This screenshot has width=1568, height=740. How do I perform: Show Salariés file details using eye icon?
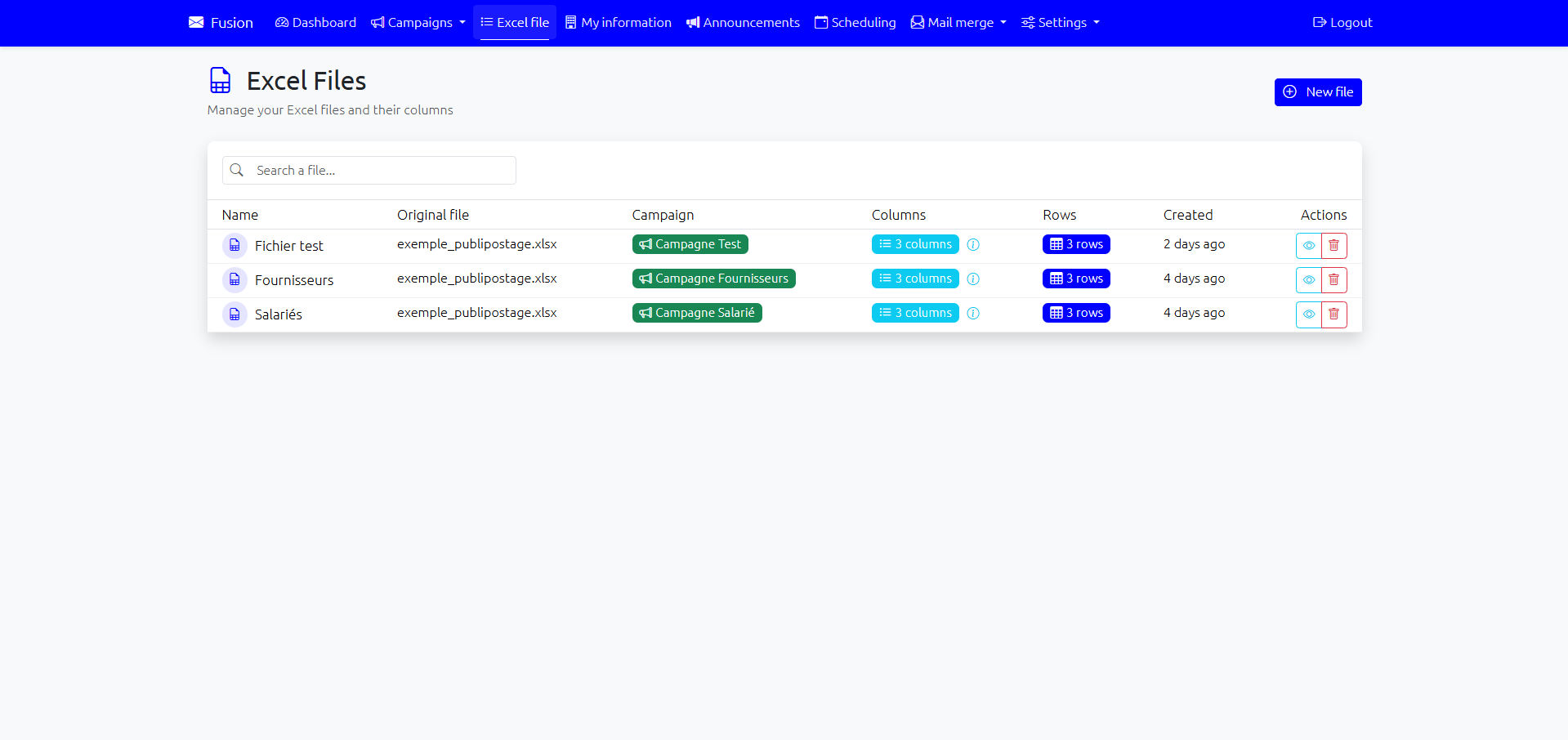pyautogui.click(x=1308, y=314)
